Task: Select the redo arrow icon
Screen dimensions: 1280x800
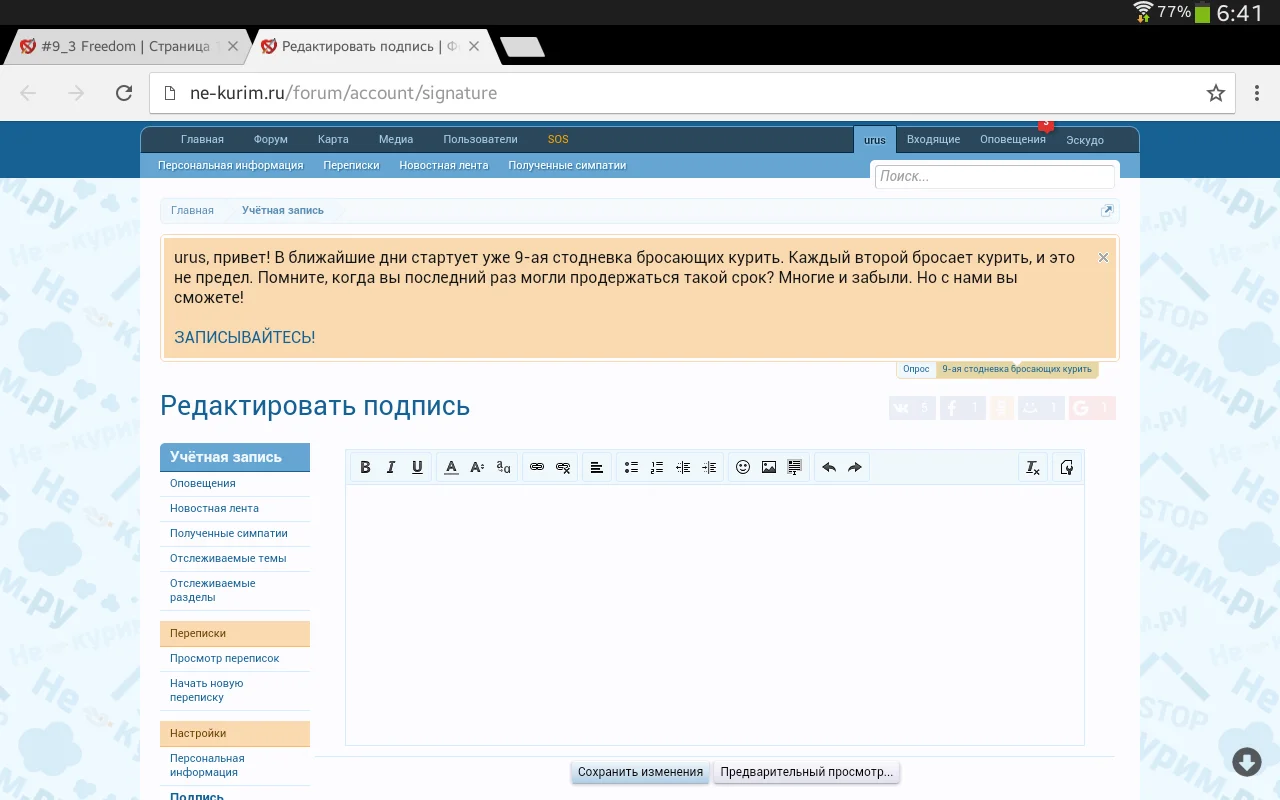Action: 855,466
